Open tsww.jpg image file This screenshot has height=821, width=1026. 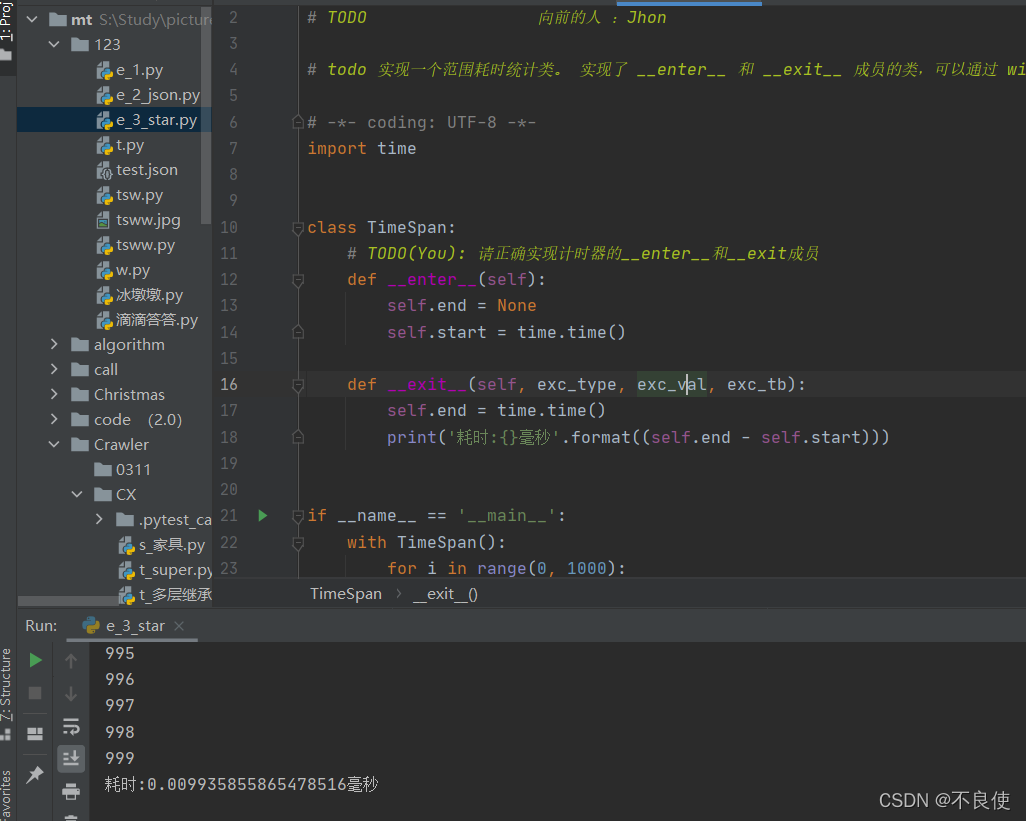coord(138,220)
